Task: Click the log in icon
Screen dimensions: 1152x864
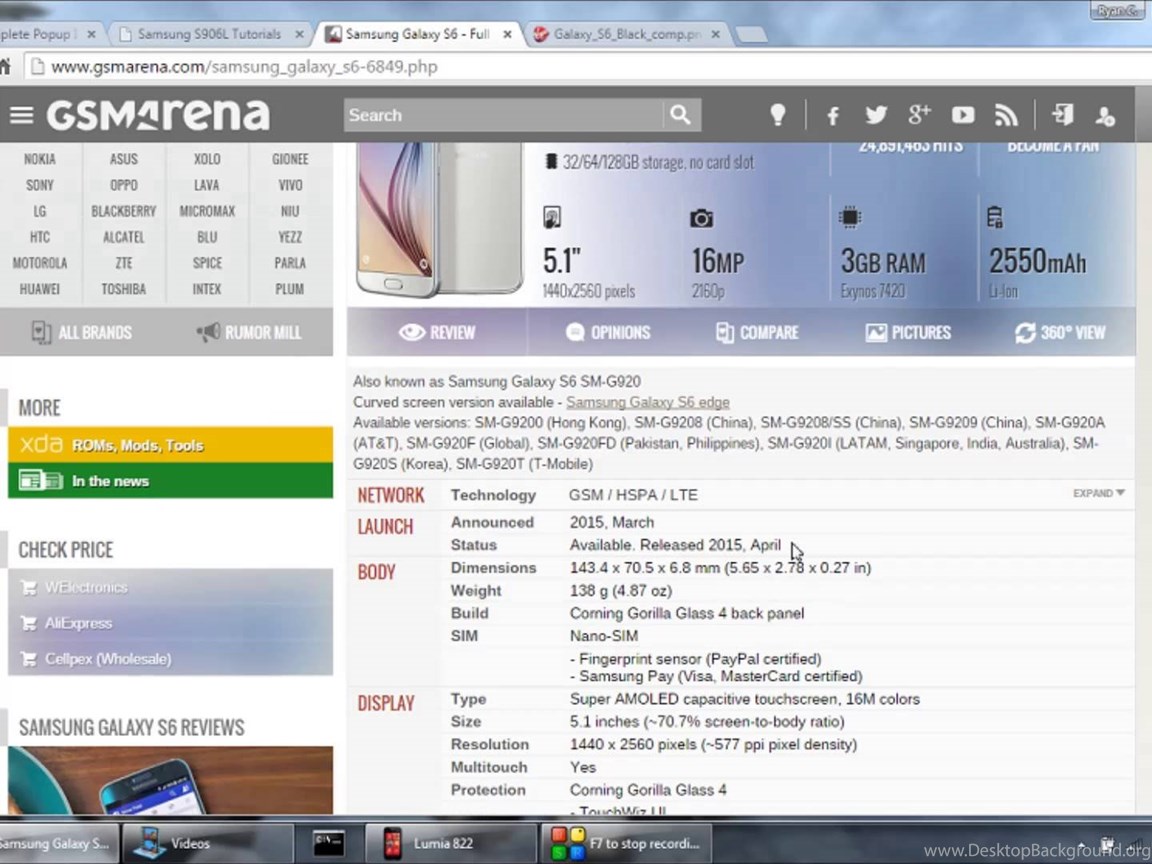Action: click(1062, 115)
